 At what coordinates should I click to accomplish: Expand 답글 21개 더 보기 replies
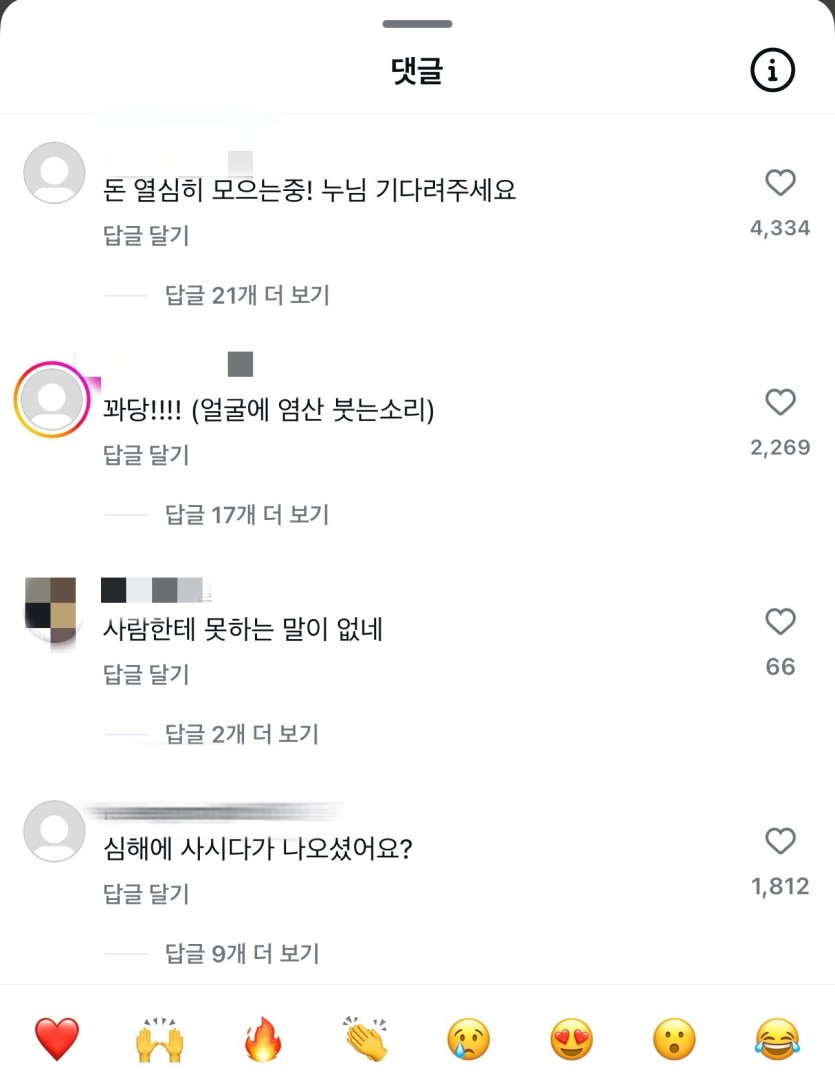247,295
